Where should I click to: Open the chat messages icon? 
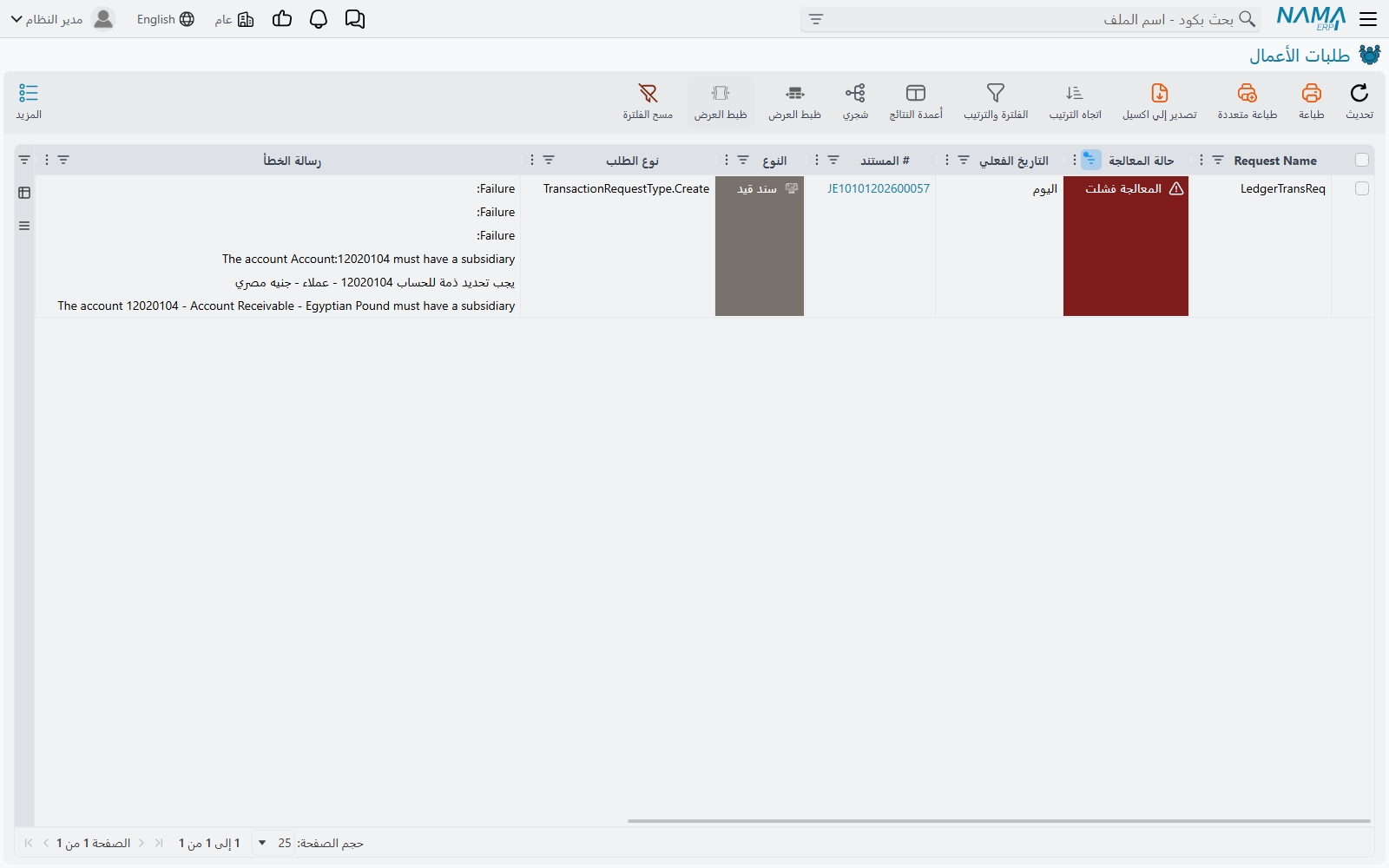pyautogui.click(x=355, y=19)
